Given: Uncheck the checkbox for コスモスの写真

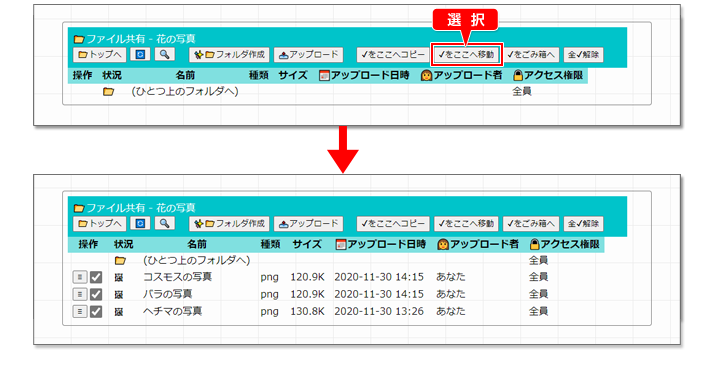Looking at the screenshot, I should (96, 277).
